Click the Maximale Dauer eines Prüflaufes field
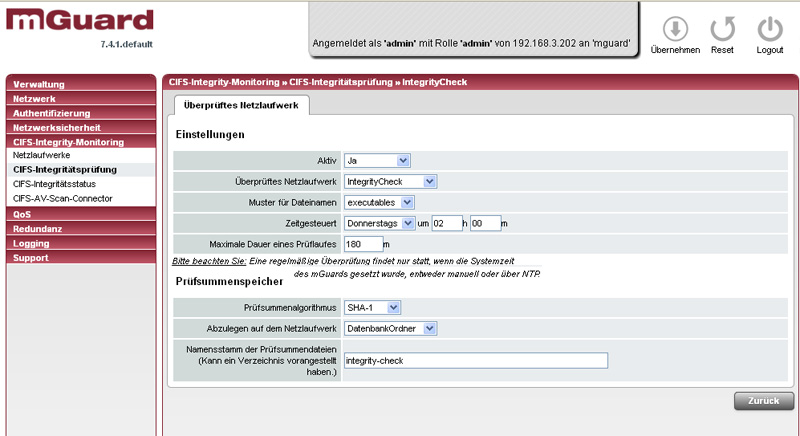This screenshot has height=436, width=800. pos(363,244)
